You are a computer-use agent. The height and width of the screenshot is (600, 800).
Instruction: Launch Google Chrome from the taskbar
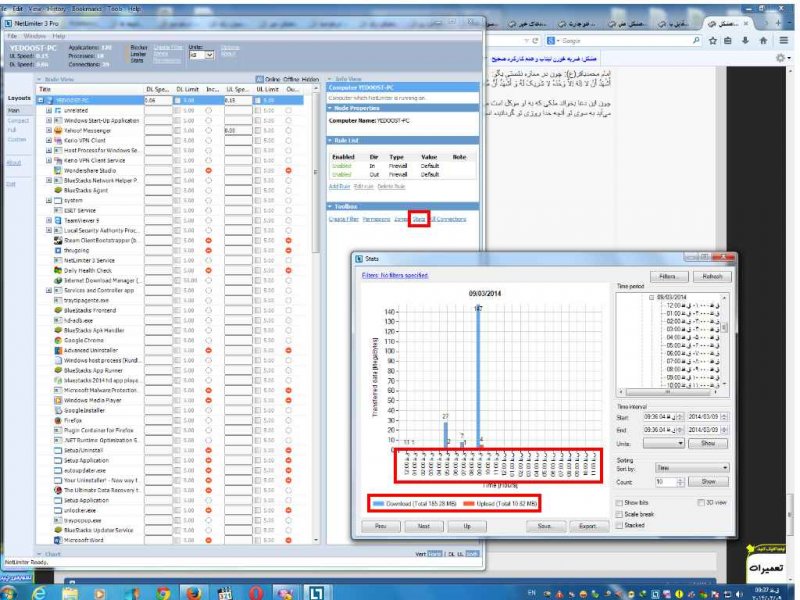[x=164, y=593]
